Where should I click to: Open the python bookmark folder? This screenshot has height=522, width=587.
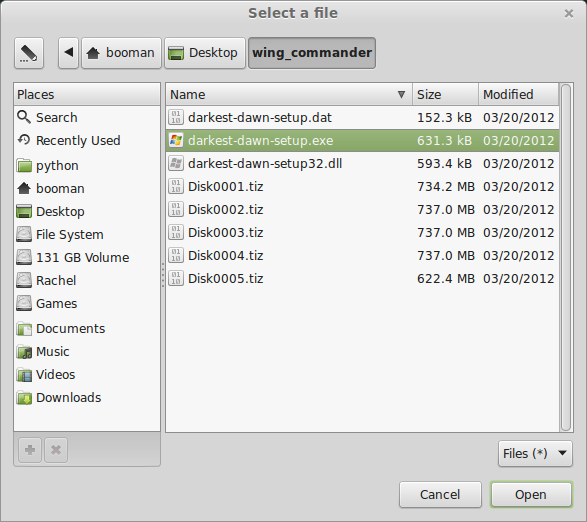(87, 166)
